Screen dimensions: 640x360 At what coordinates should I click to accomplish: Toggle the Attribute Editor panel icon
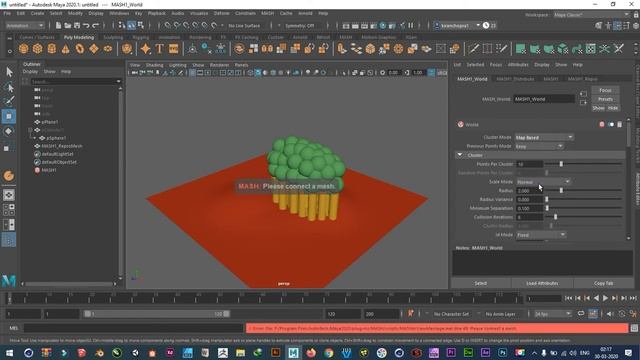[617, 25]
